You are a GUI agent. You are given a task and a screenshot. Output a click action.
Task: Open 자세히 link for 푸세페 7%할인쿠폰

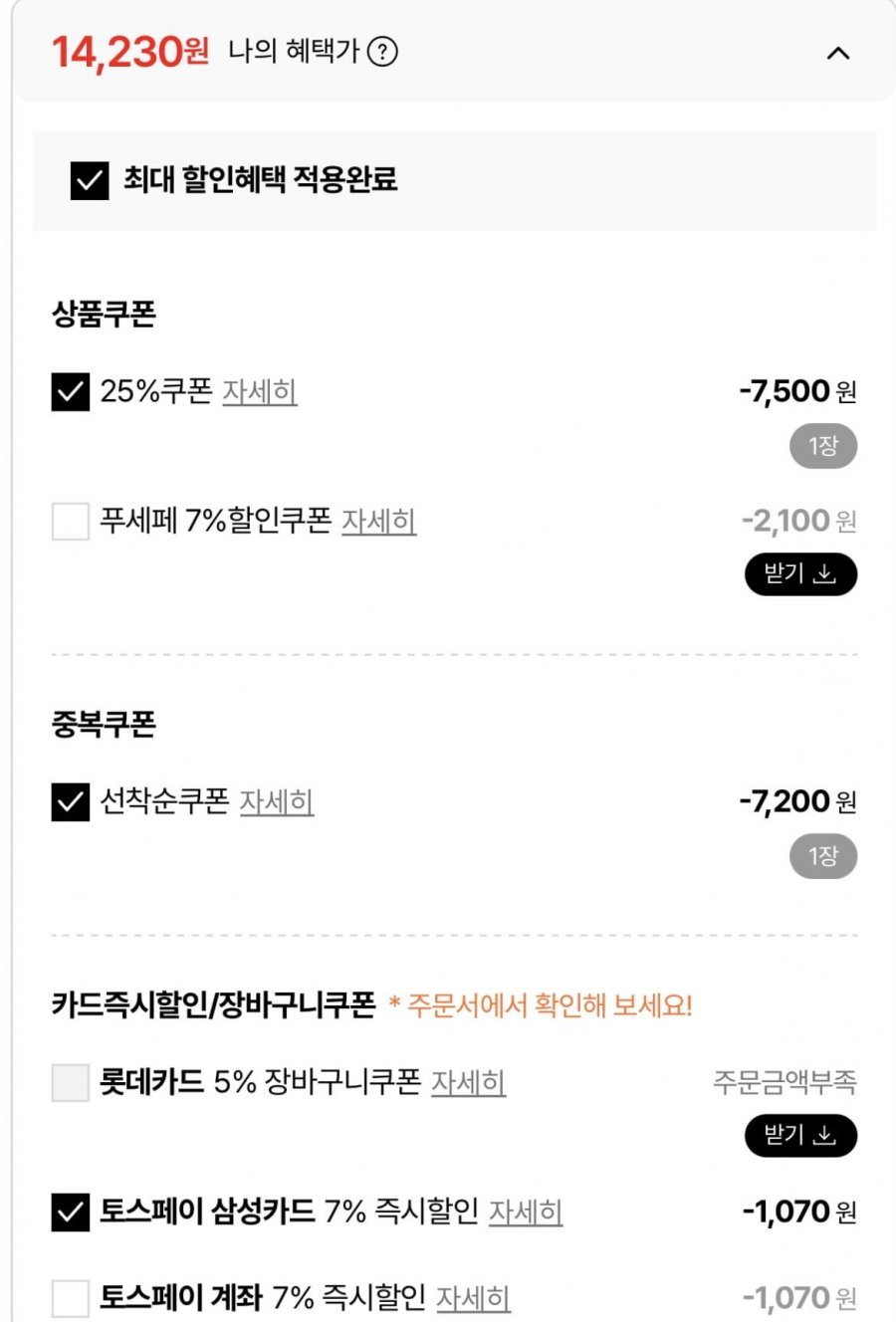tap(378, 522)
